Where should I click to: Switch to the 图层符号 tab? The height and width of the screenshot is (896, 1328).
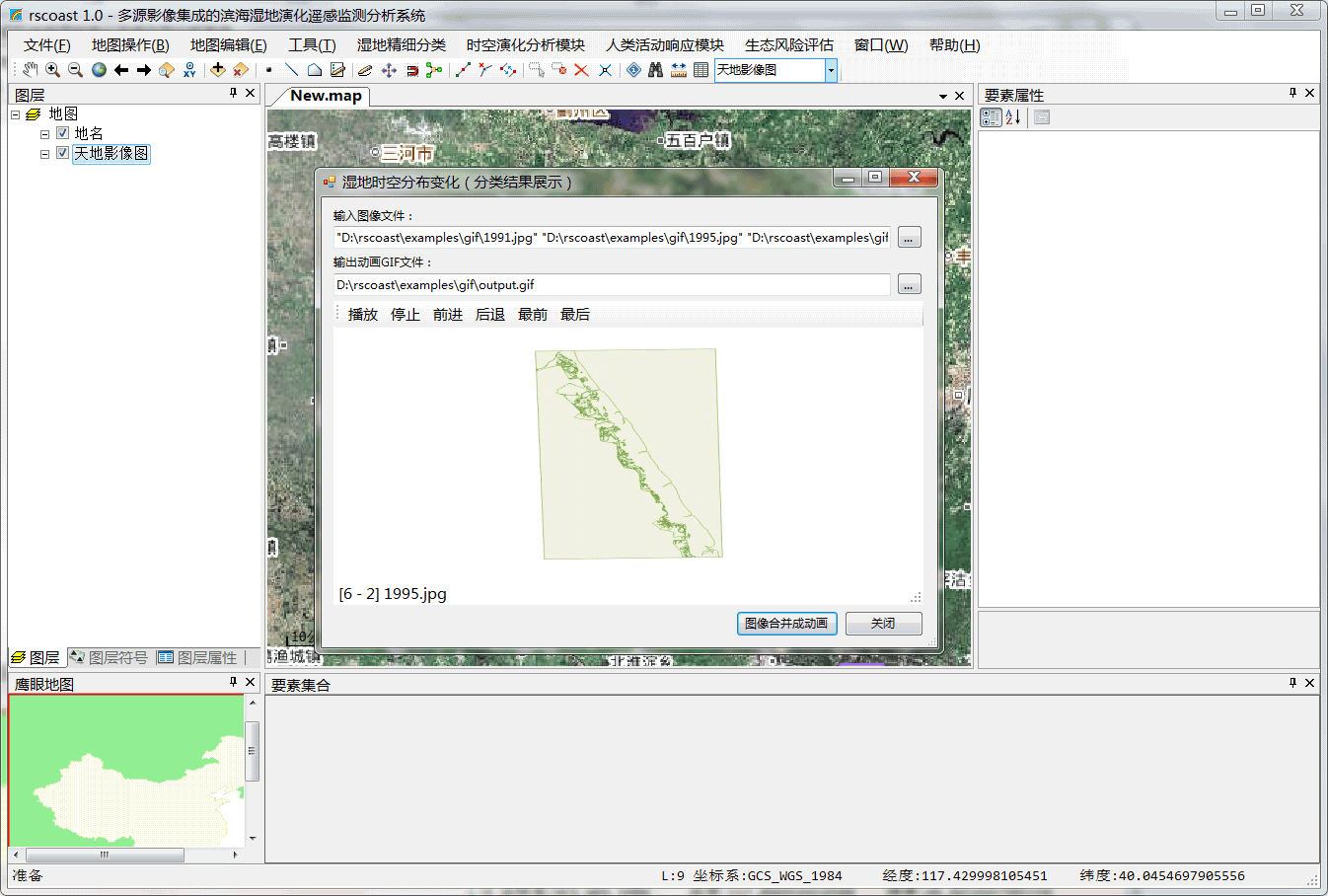pyautogui.click(x=109, y=657)
